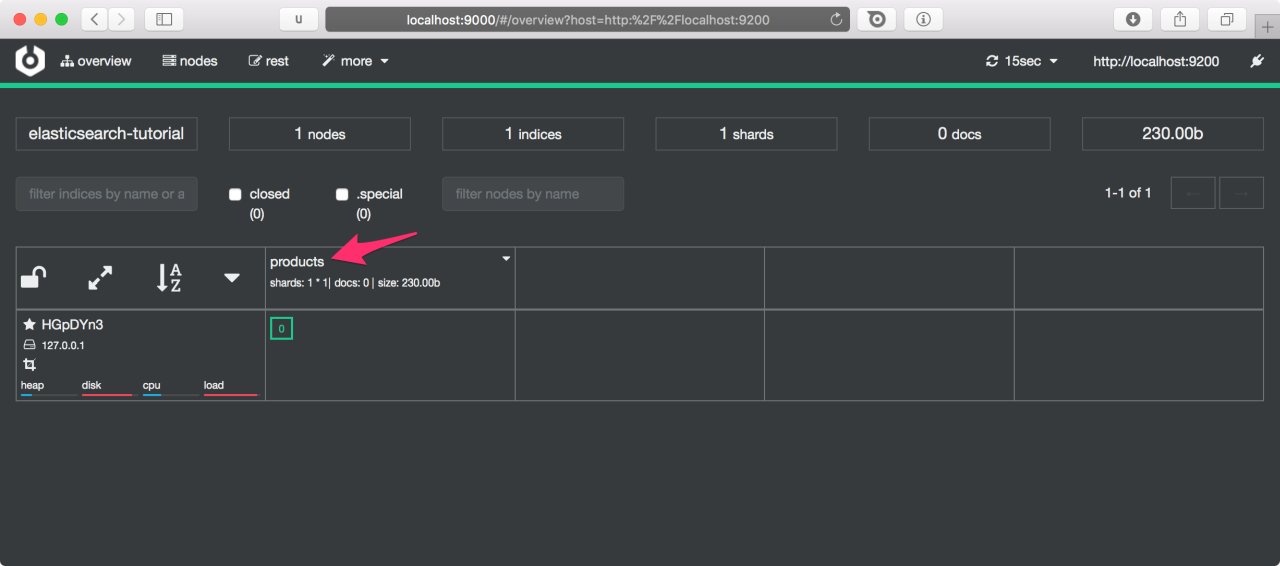Click the 230.00b size counter
1280x566 pixels.
click(1173, 134)
